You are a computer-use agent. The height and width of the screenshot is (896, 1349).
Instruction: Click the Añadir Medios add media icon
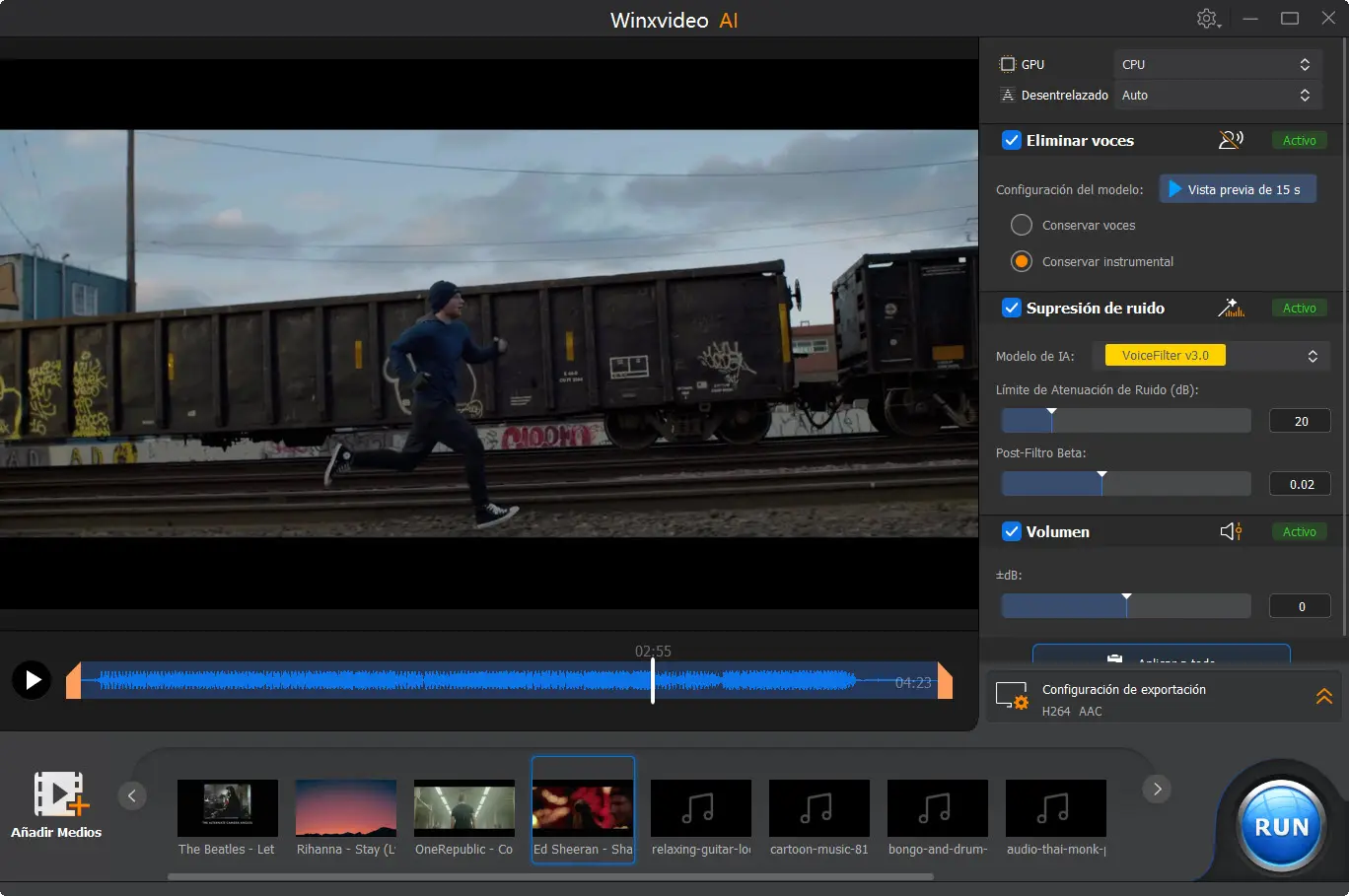(x=59, y=794)
